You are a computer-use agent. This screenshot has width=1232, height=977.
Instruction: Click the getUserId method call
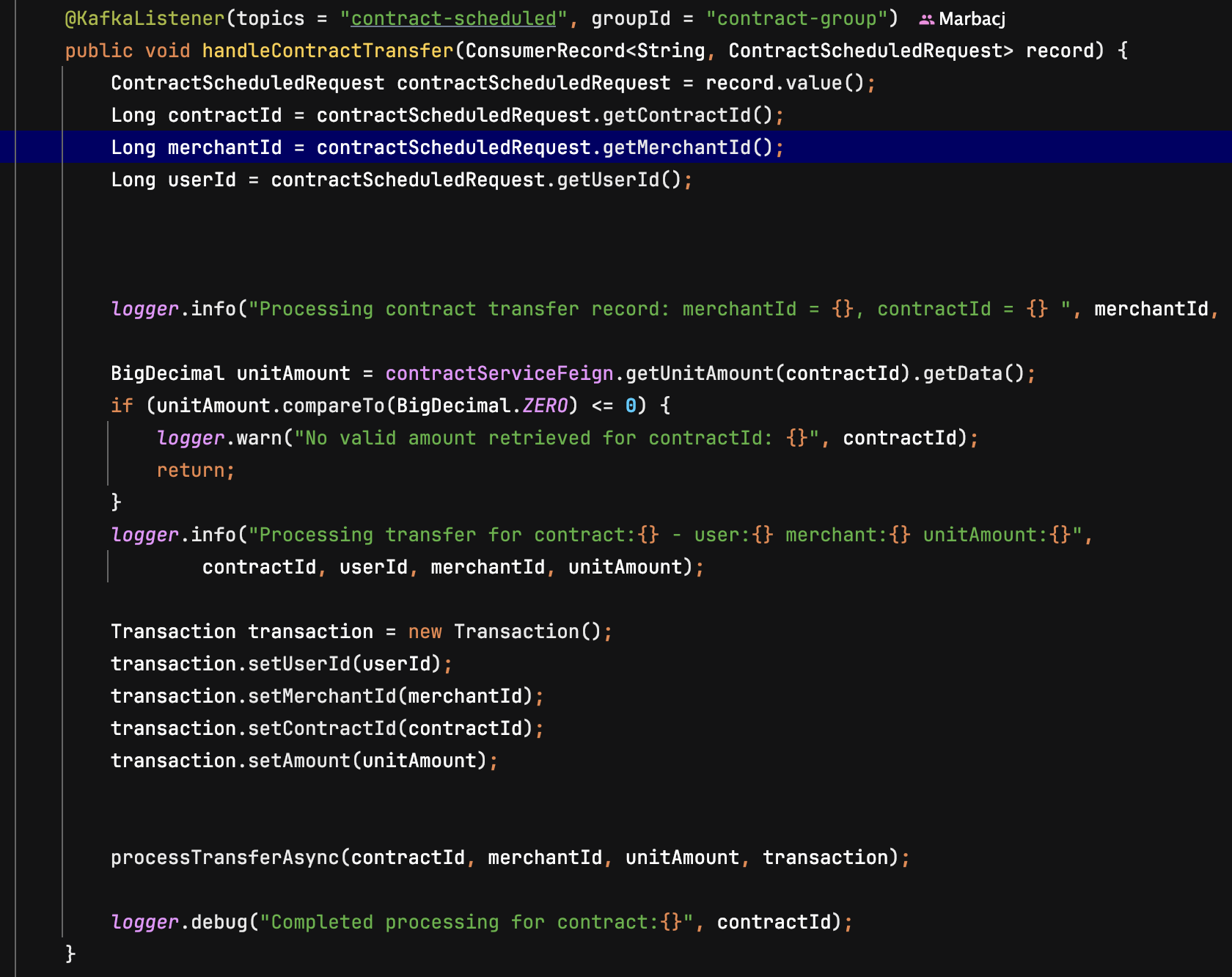609,180
